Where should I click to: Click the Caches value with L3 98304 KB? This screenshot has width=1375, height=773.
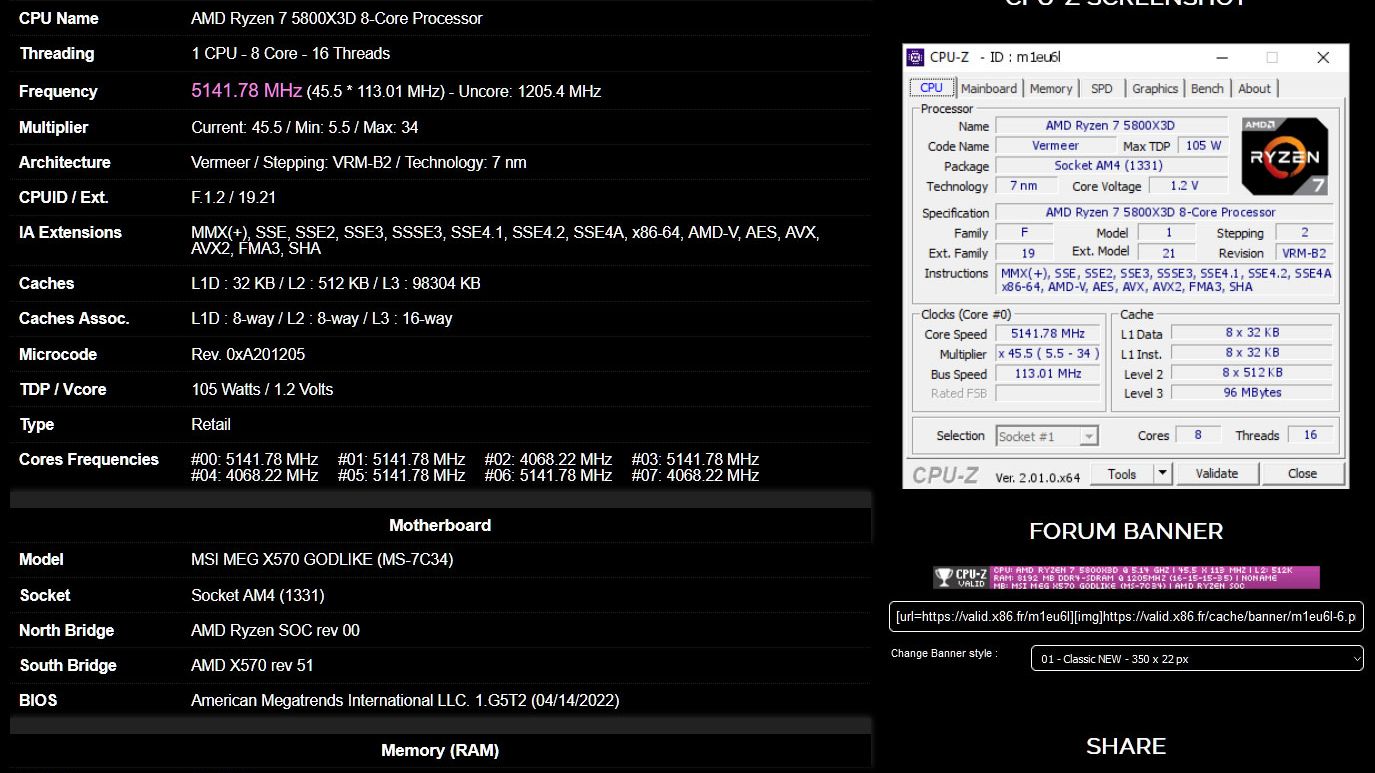(336, 284)
